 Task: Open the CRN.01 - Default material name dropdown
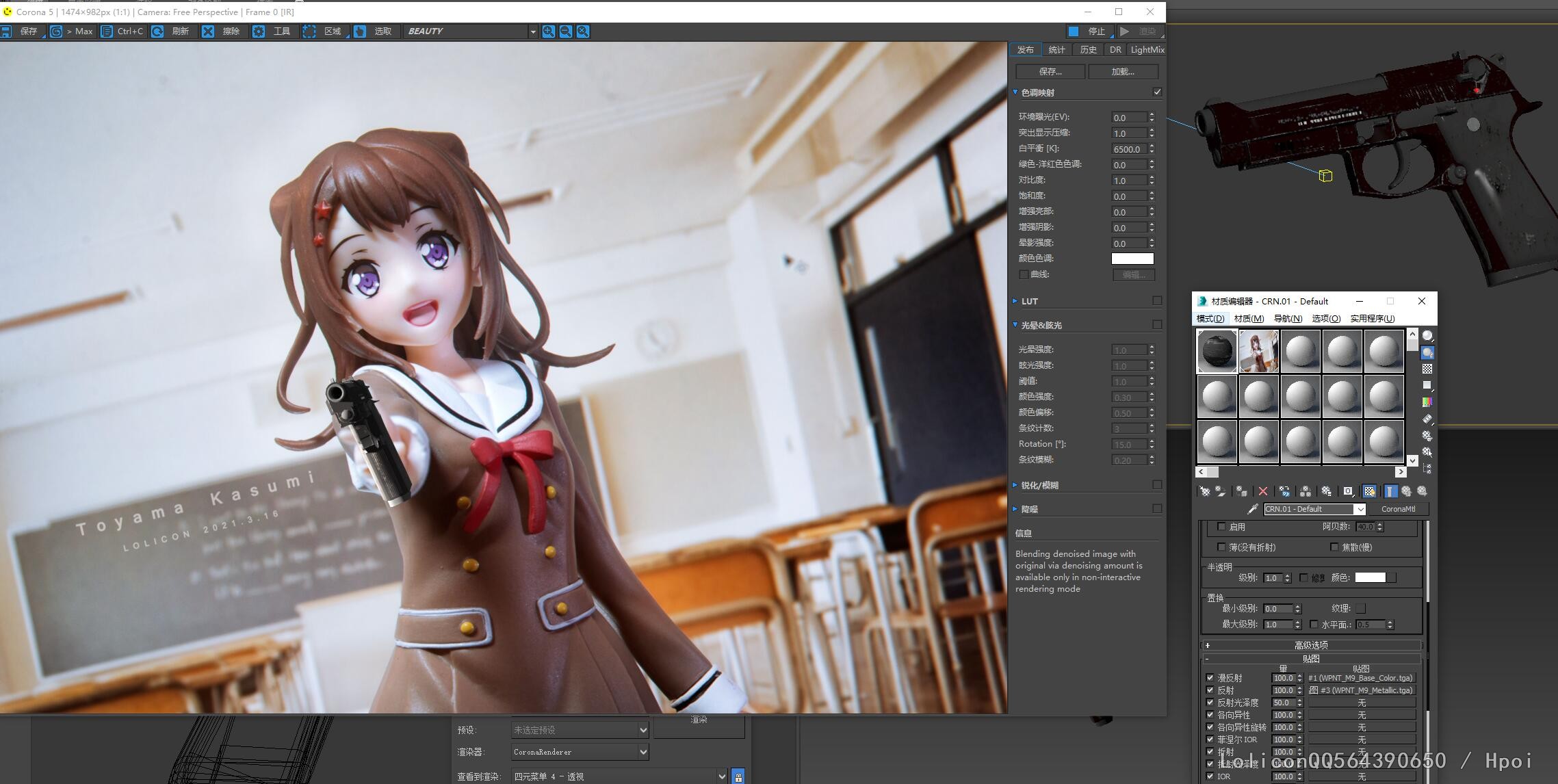tap(1360, 509)
